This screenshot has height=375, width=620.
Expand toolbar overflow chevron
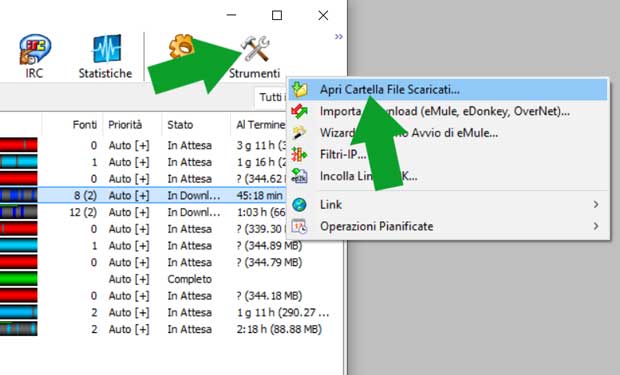pos(339,36)
